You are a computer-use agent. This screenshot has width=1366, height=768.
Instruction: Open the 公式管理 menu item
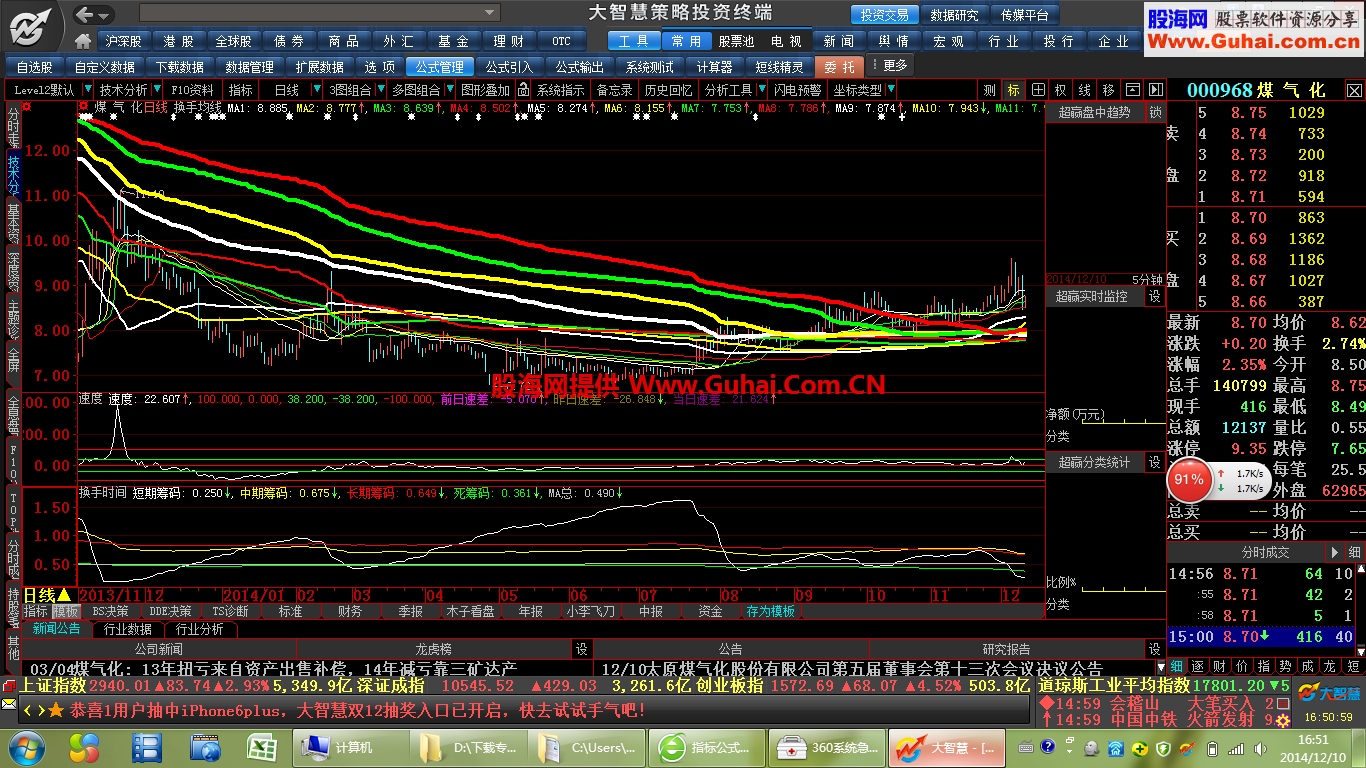(440, 67)
